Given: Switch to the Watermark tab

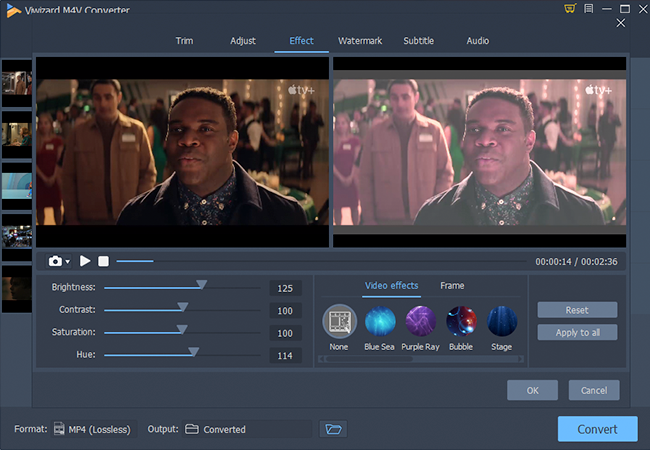Looking at the screenshot, I should [x=359, y=41].
